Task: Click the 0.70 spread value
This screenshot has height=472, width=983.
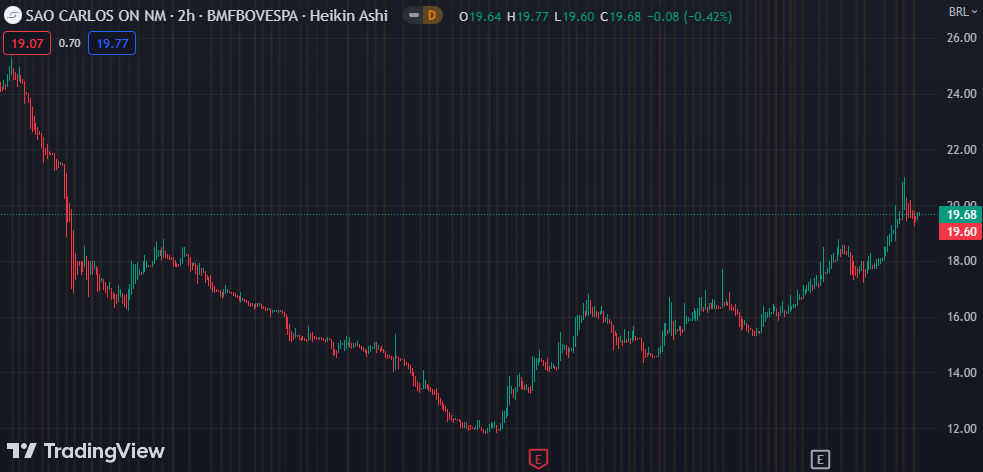Action: 70,43
